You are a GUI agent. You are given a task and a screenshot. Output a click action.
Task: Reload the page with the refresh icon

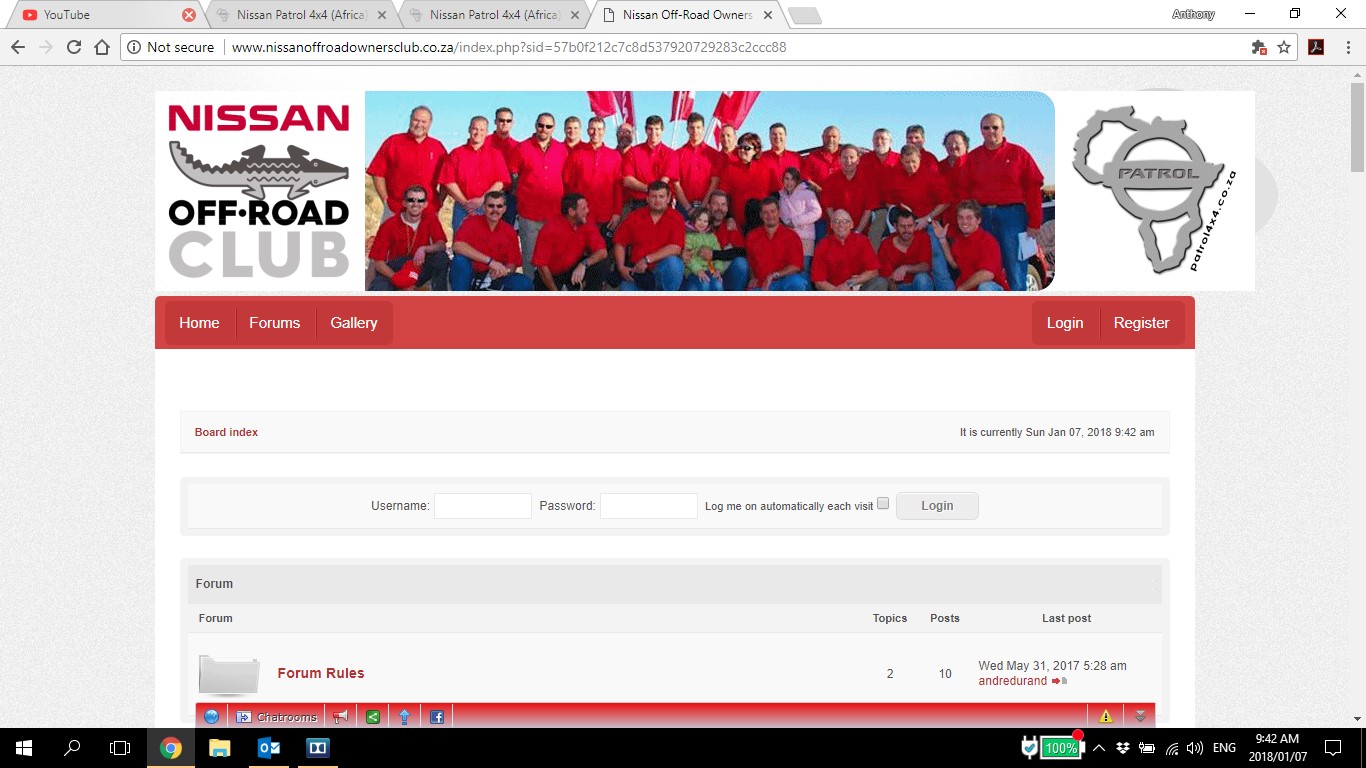click(74, 47)
